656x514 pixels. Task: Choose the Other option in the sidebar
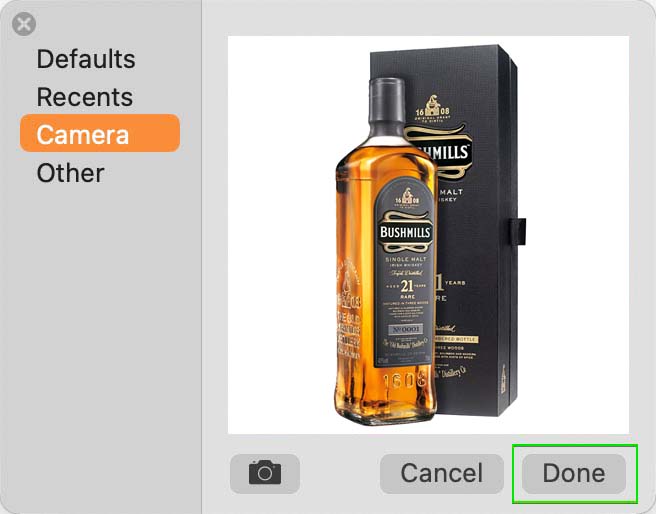click(x=70, y=173)
